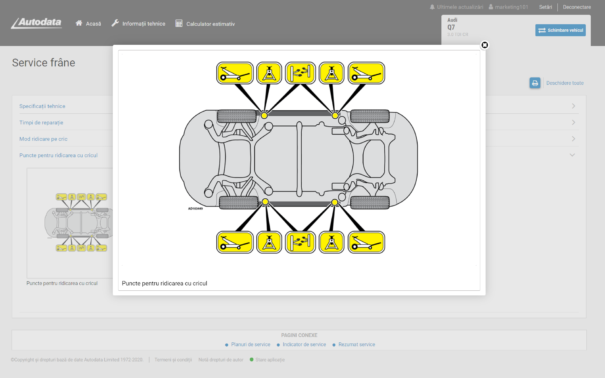
Task: Click the wrench icon beside Informații tehnice
Action: click(115, 23)
